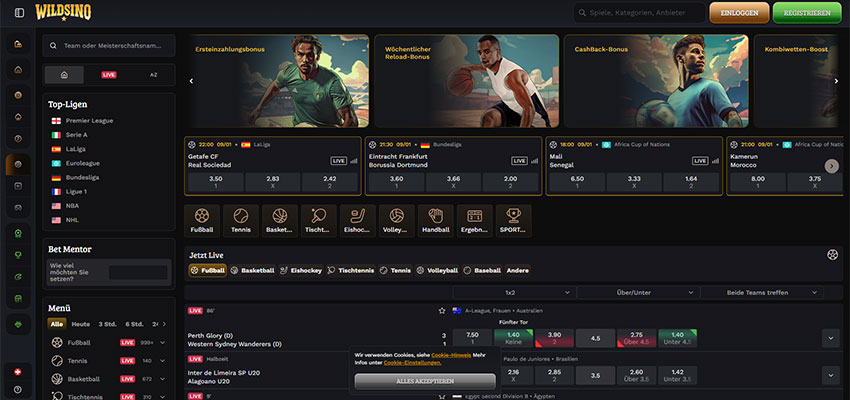Select Eishockey filter under Jetzt Live
This screenshot has height=400, width=850.
[x=301, y=270]
